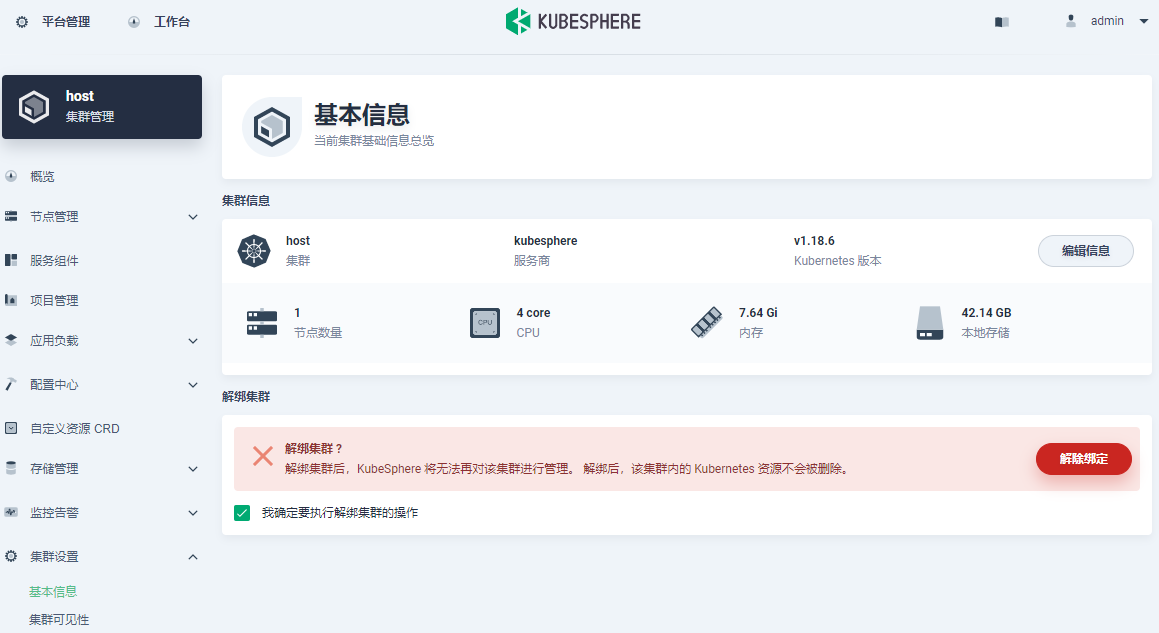Screen dimensions: 1159x633
Task: Select 基本信息 submenu item
Action: pyautogui.click(x=53, y=592)
